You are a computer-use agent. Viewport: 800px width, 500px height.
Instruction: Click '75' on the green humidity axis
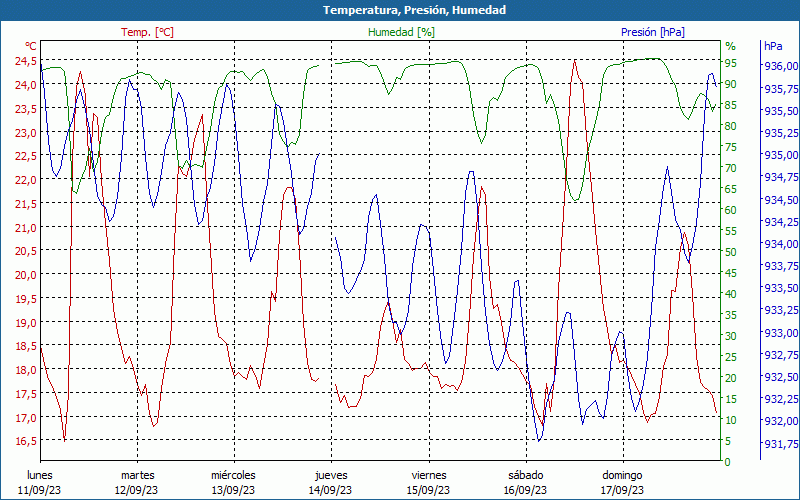point(731,147)
